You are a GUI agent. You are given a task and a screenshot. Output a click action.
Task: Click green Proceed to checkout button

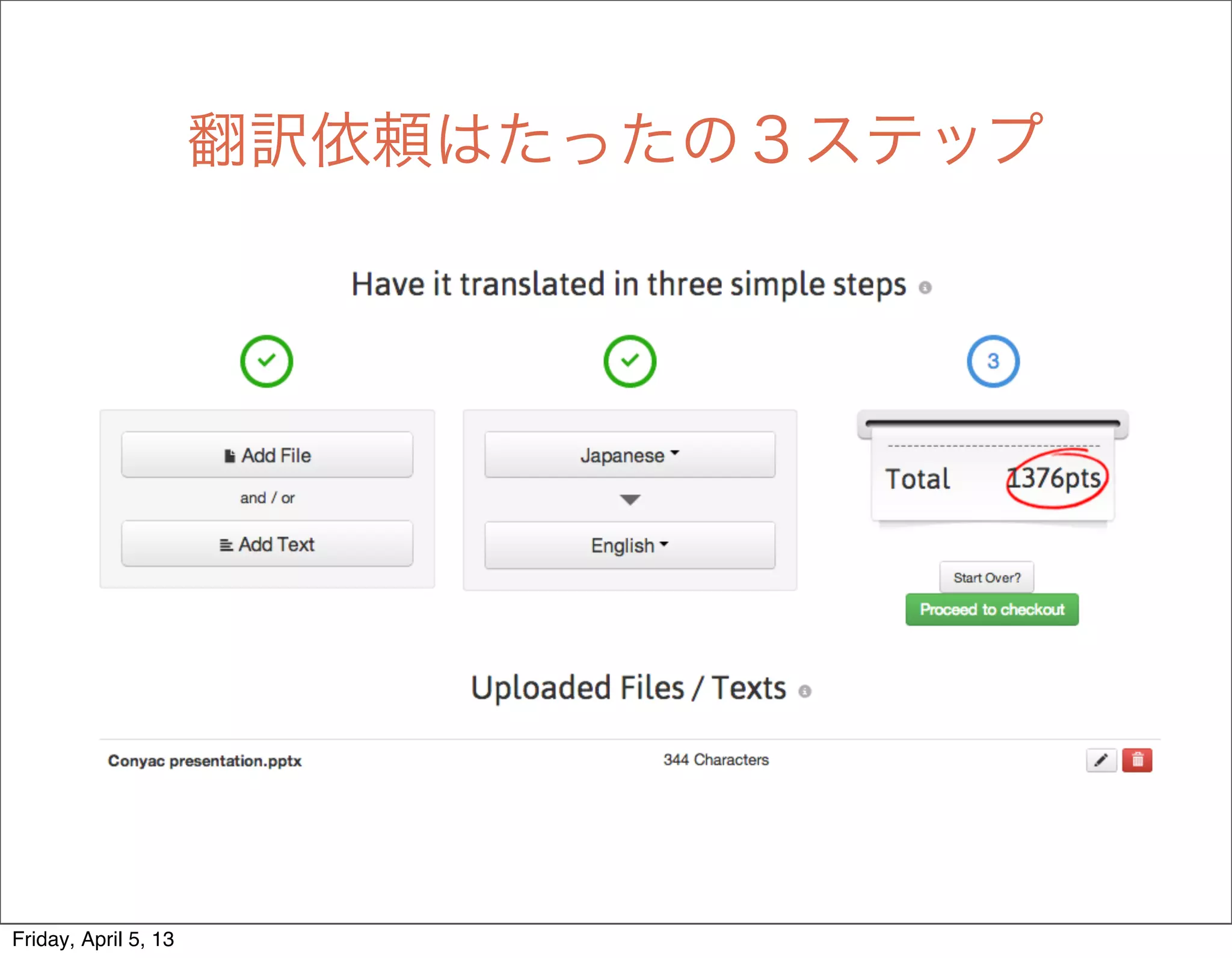click(x=992, y=610)
